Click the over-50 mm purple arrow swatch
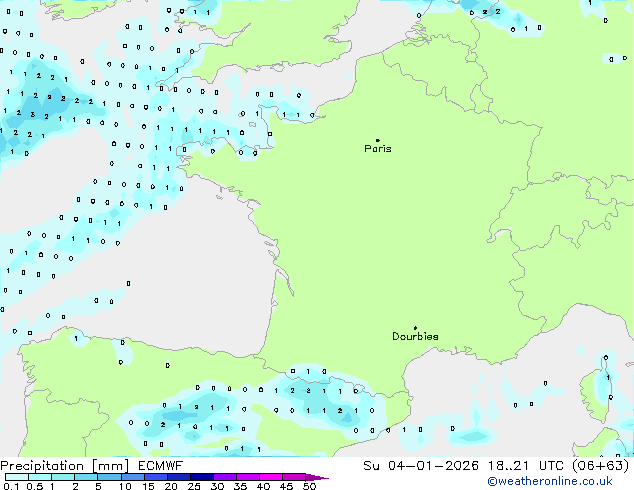This screenshot has width=634, height=490. point(317,477)
